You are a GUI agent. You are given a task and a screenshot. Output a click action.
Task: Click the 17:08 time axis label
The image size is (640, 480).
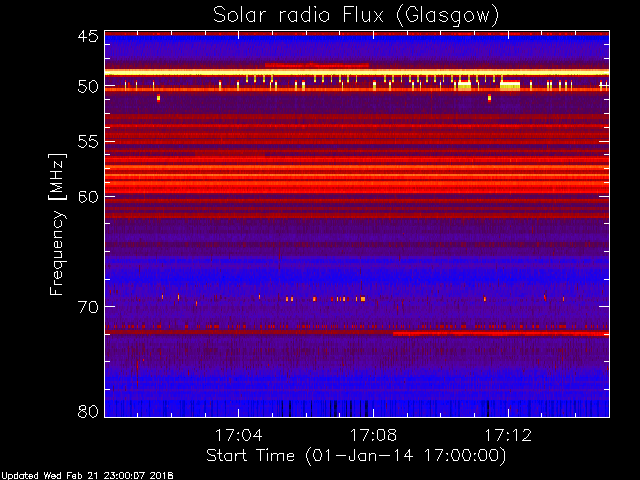(373, 435)
